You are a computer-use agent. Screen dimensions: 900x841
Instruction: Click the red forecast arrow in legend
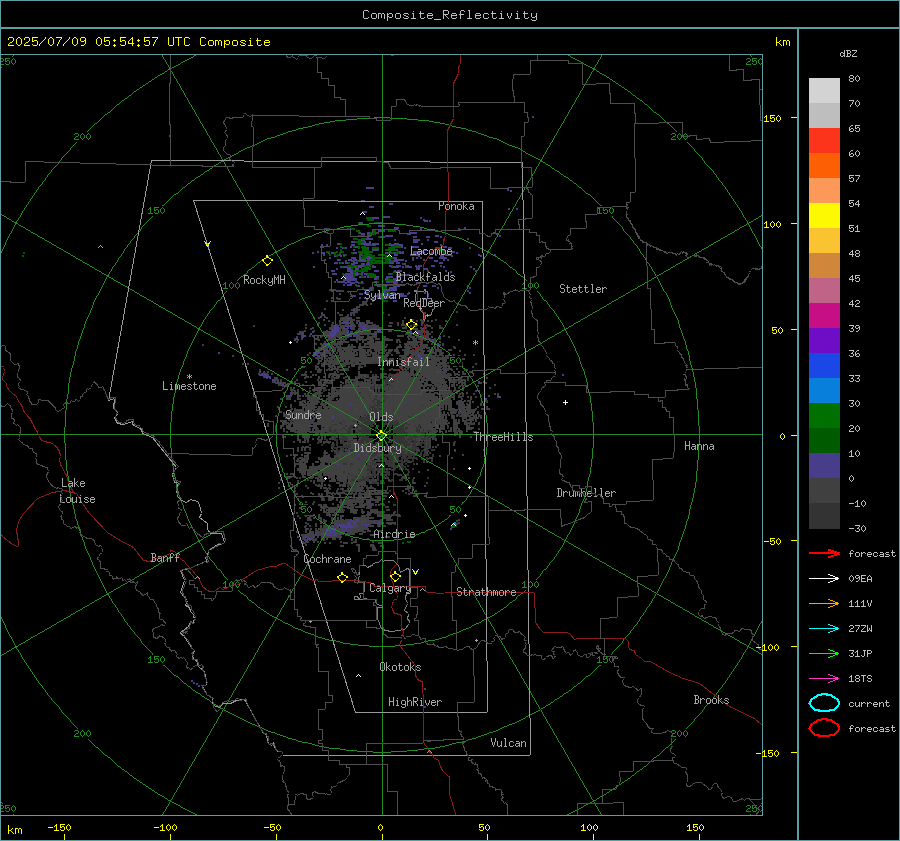click(824, 553)
